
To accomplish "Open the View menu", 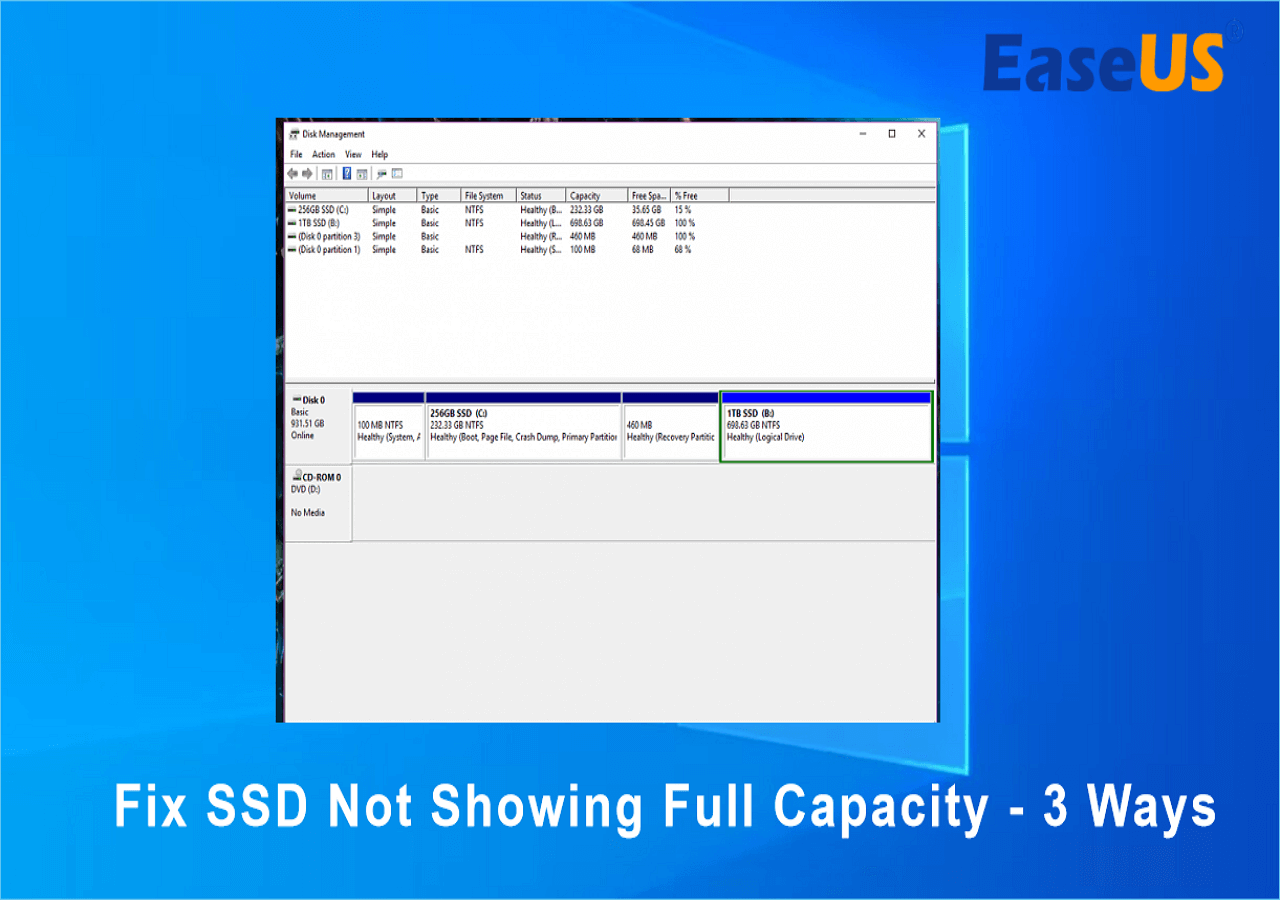I will (353, 155).
